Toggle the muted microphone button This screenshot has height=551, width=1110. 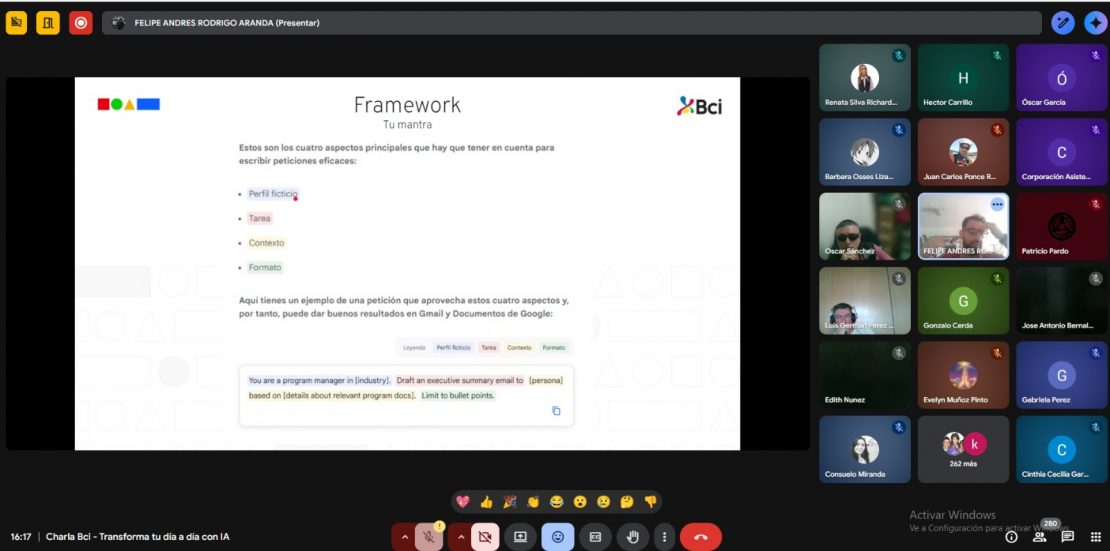pos(428,537)
